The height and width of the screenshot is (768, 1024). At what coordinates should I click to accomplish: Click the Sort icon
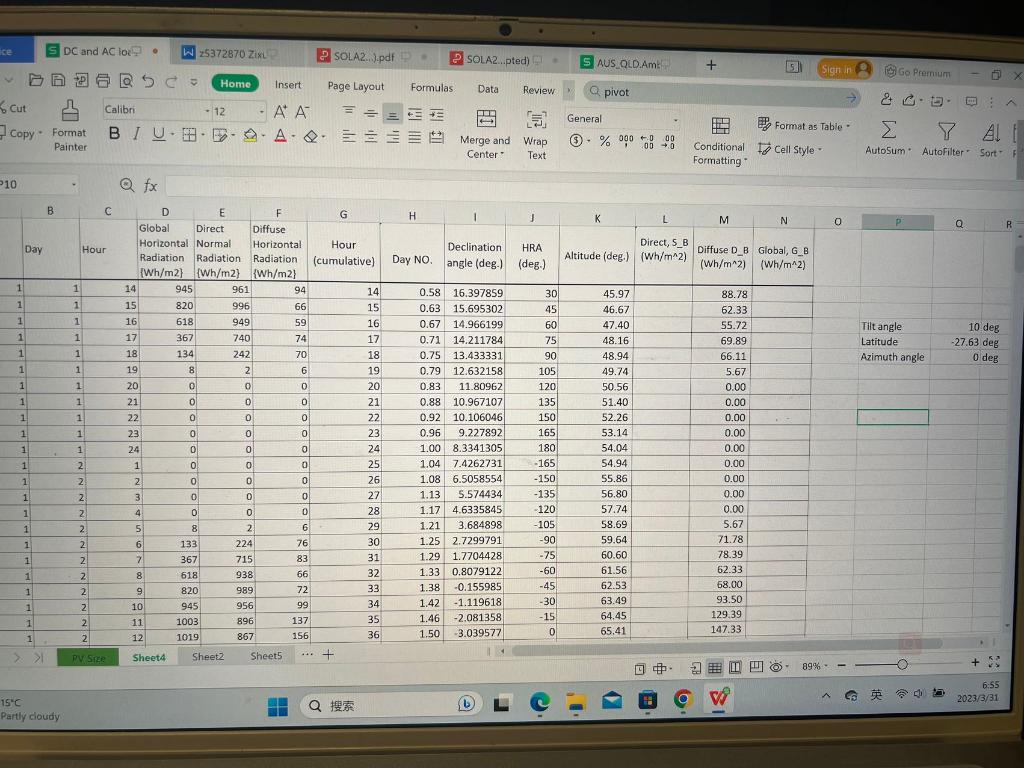click(991, 133)
